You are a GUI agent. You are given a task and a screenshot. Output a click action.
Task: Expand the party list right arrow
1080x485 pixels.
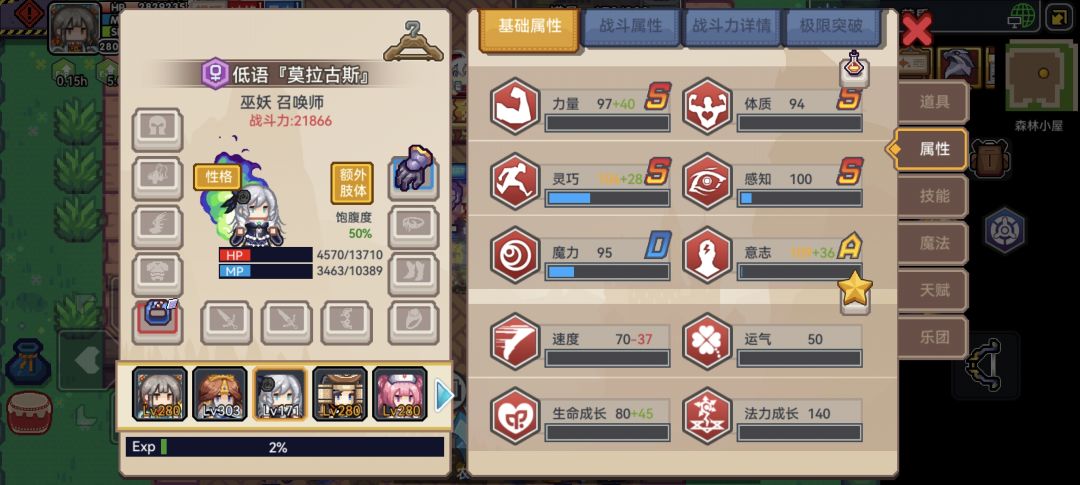(444, 395)
